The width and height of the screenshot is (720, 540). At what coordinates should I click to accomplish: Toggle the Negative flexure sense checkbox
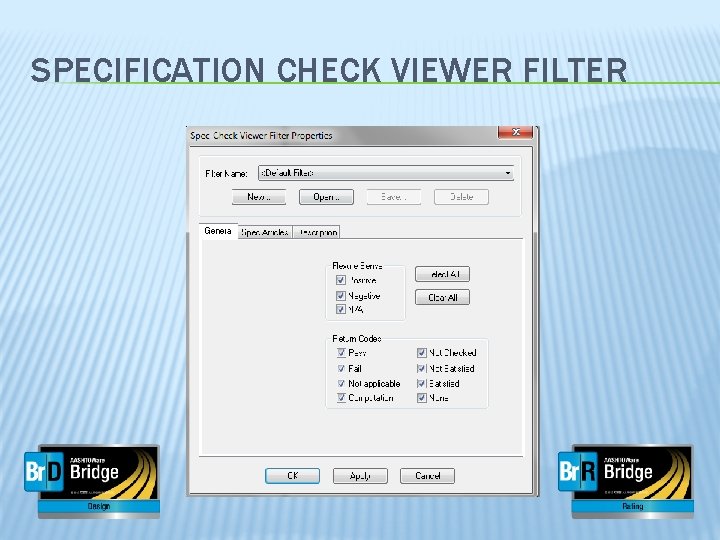341,296
